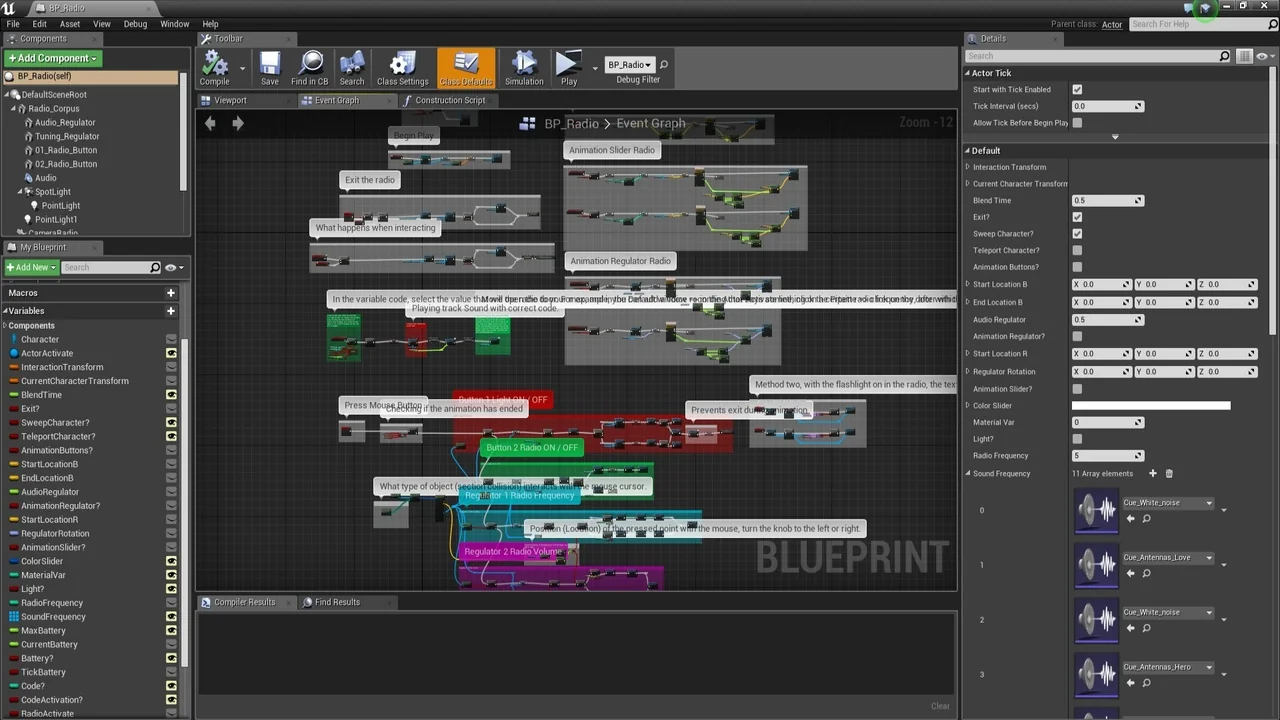Click the Compile toolbar icon
Viewport: 1280px width, 720px height.
pyautogui.click(x=214, y=68)
